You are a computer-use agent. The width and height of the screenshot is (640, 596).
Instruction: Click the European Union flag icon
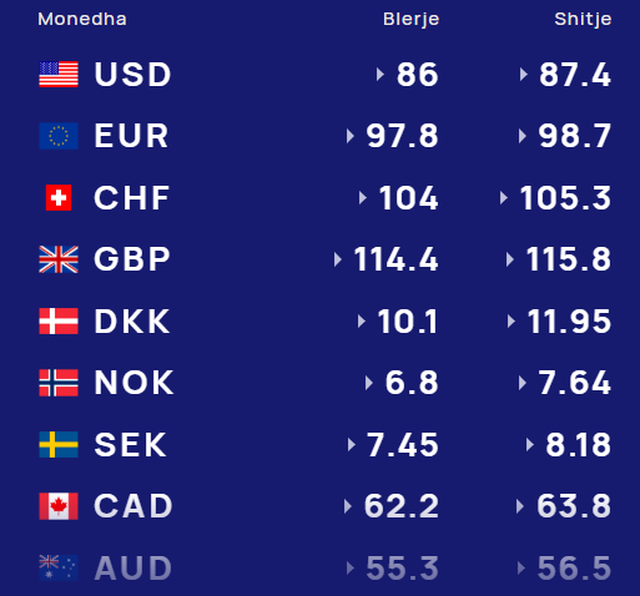click(x=58, y=136)
